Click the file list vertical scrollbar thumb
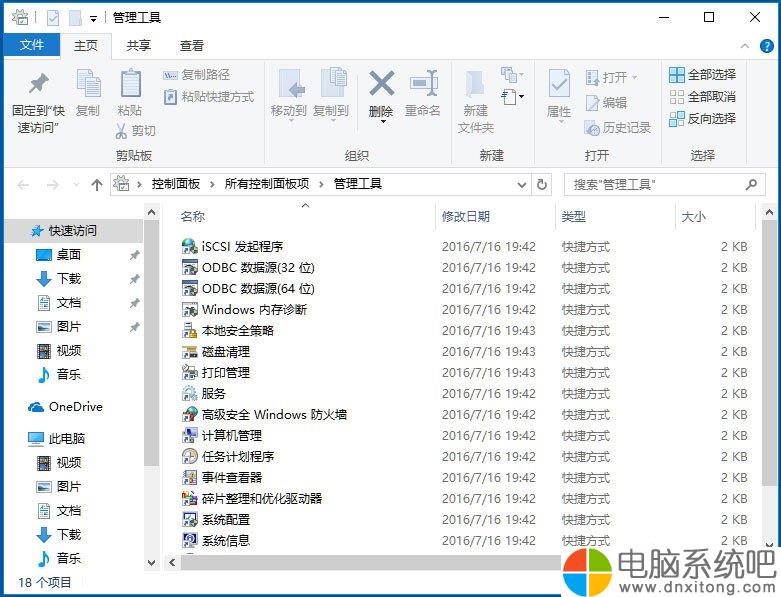This screenshot has height=597, width=781. click(769, 354)
